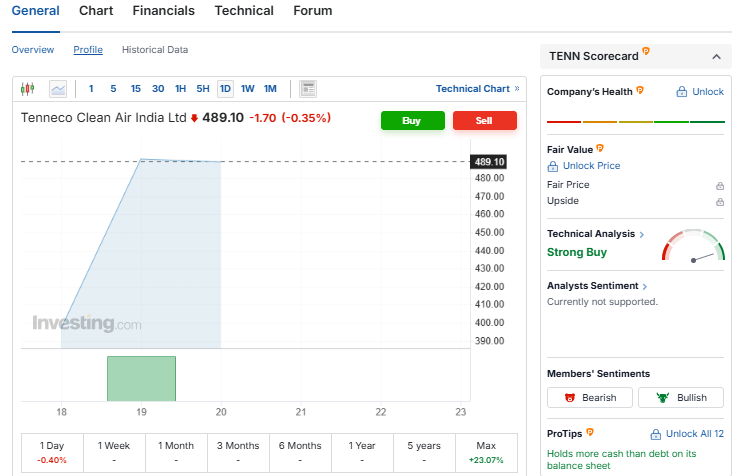The image size is (736, 476).
Task: Click the Pro badge beside Company's Health
Action: tap(640, 90)
